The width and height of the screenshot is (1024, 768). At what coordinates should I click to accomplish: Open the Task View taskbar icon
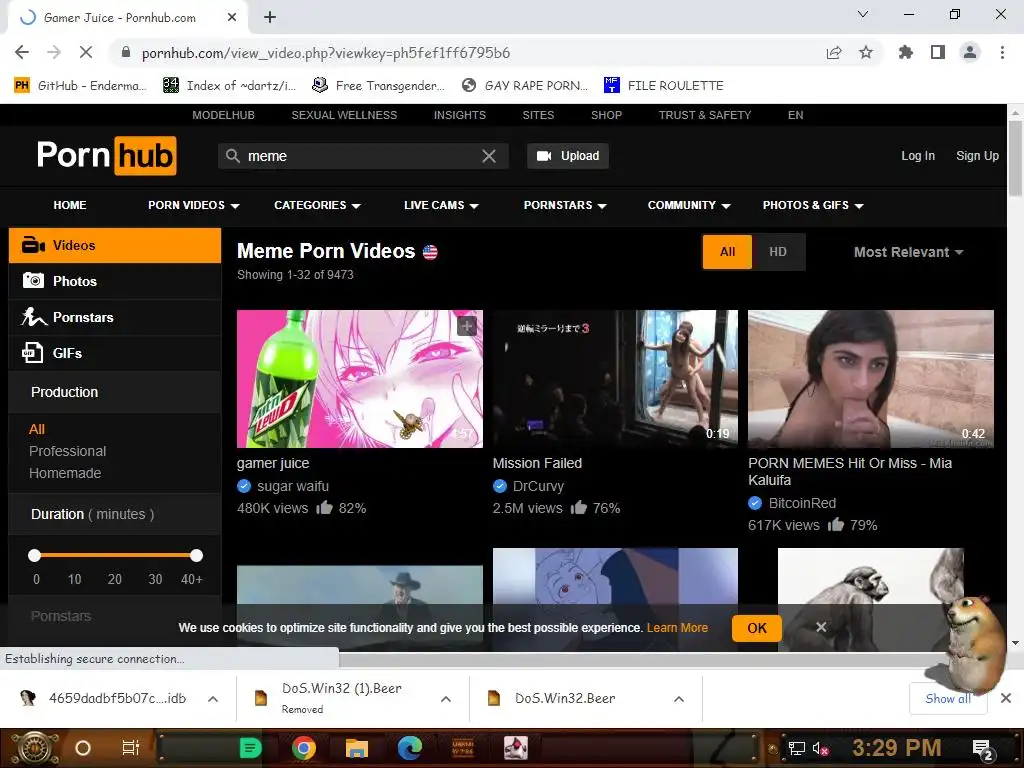tap(131, 748)
